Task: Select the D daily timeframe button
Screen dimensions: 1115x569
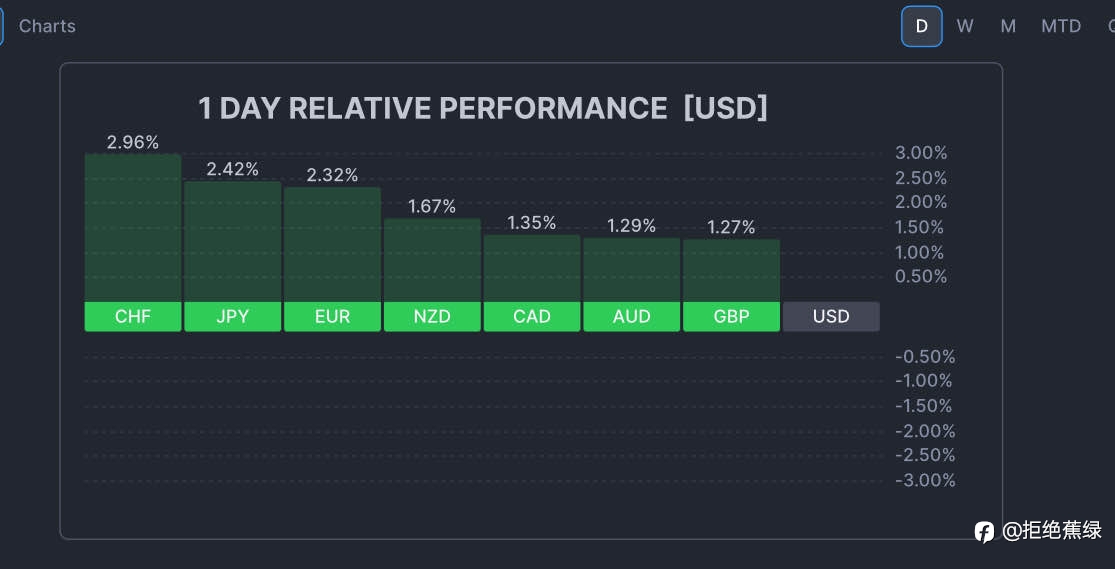Action: click(922, 26)
